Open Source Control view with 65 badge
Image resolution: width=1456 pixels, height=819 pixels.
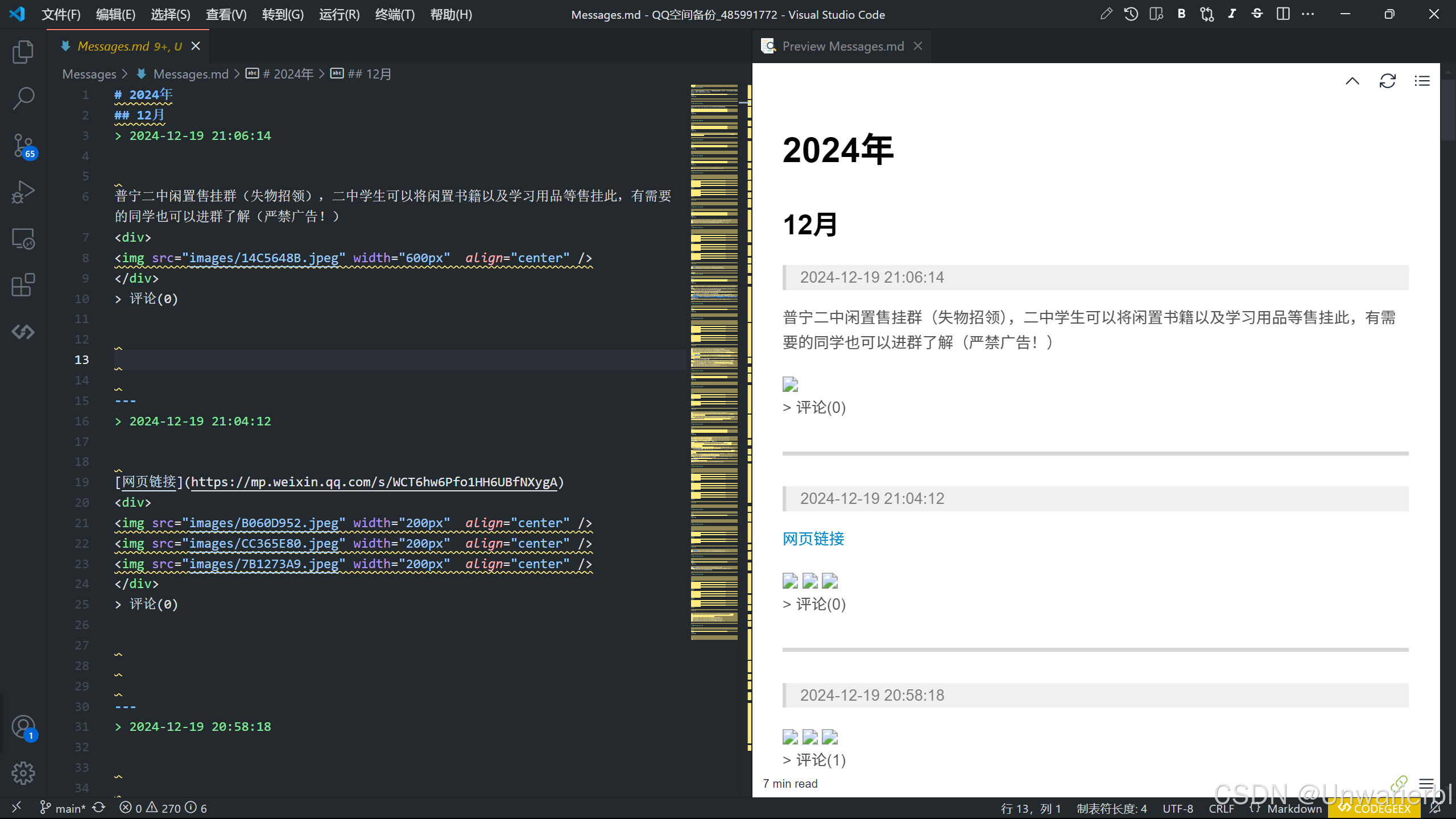[23, 146]
